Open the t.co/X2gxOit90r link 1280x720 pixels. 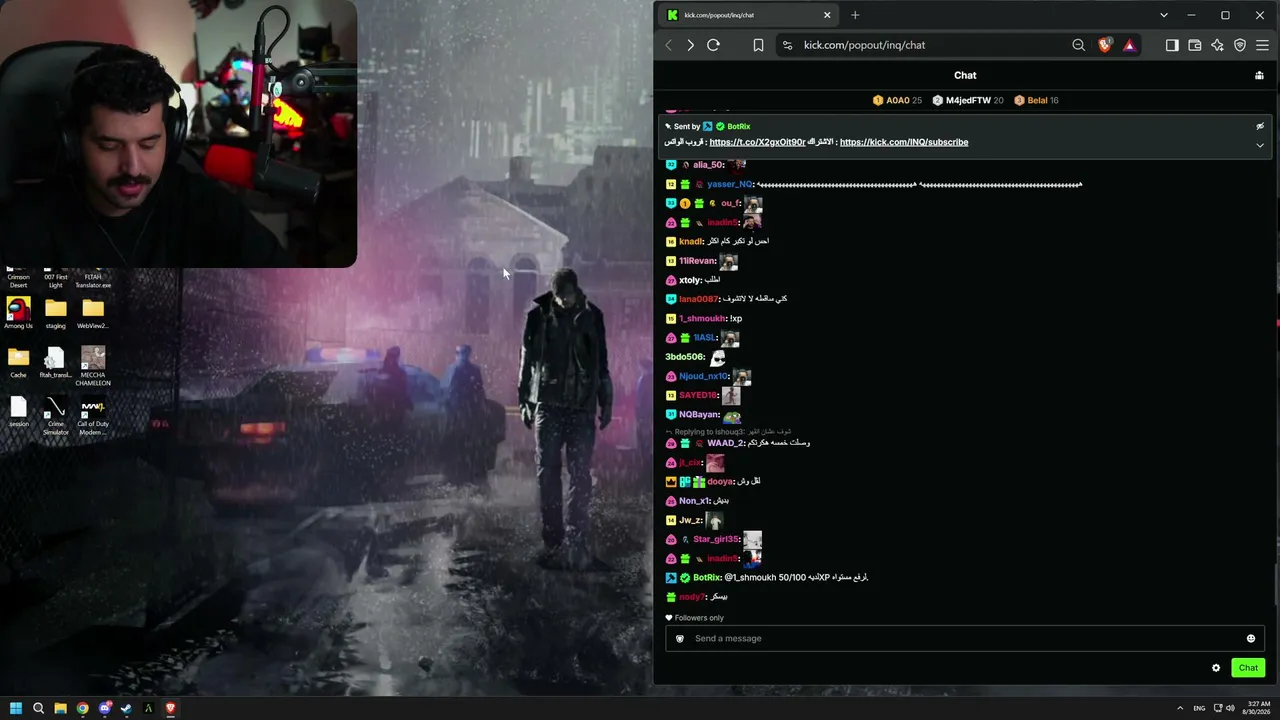(x=757, y=142)
